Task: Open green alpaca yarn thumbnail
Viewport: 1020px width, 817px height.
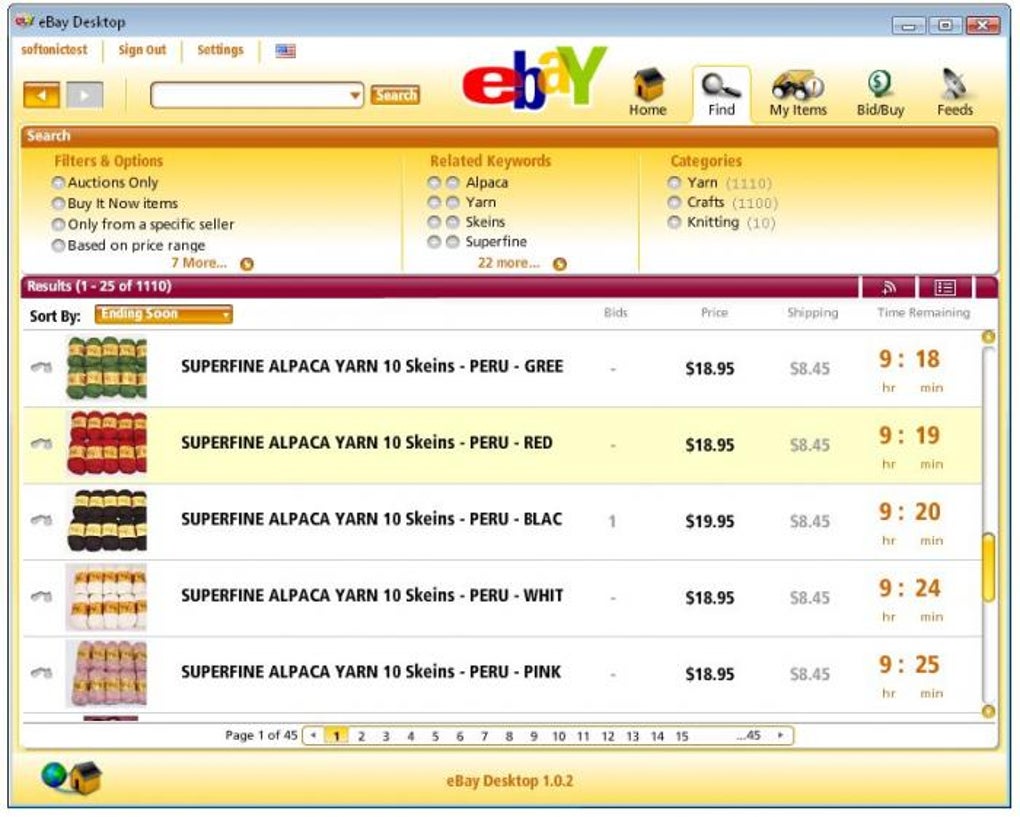Action: click(x=107, y=368)
